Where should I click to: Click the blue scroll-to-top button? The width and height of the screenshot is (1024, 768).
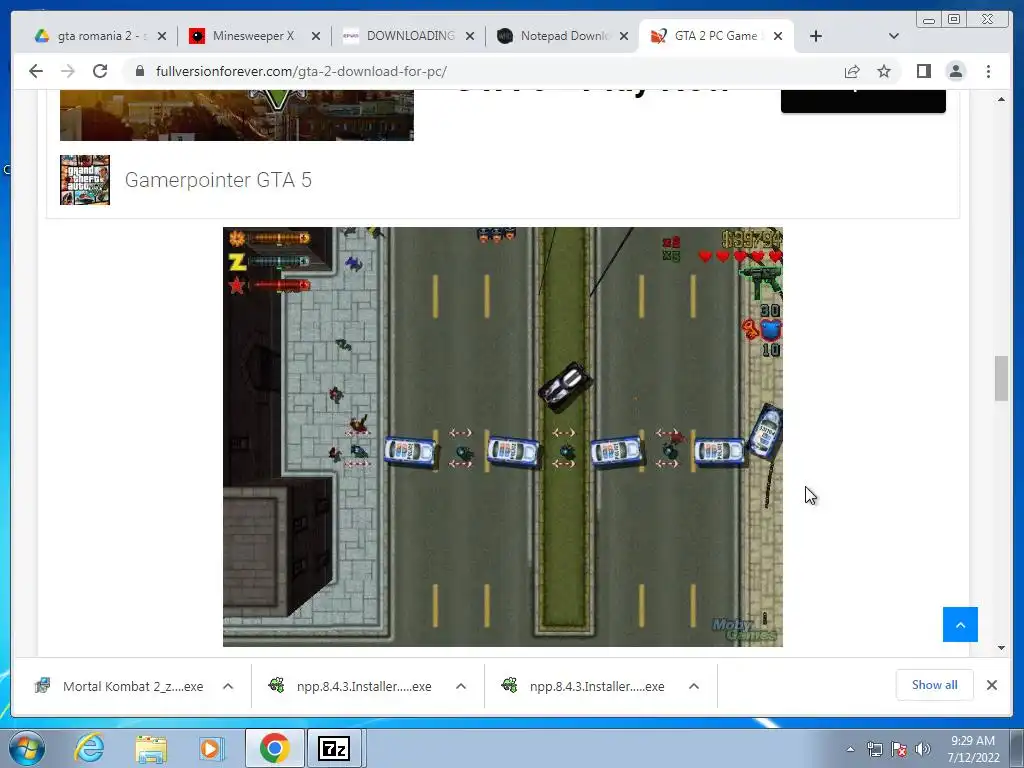pos(960,624)
